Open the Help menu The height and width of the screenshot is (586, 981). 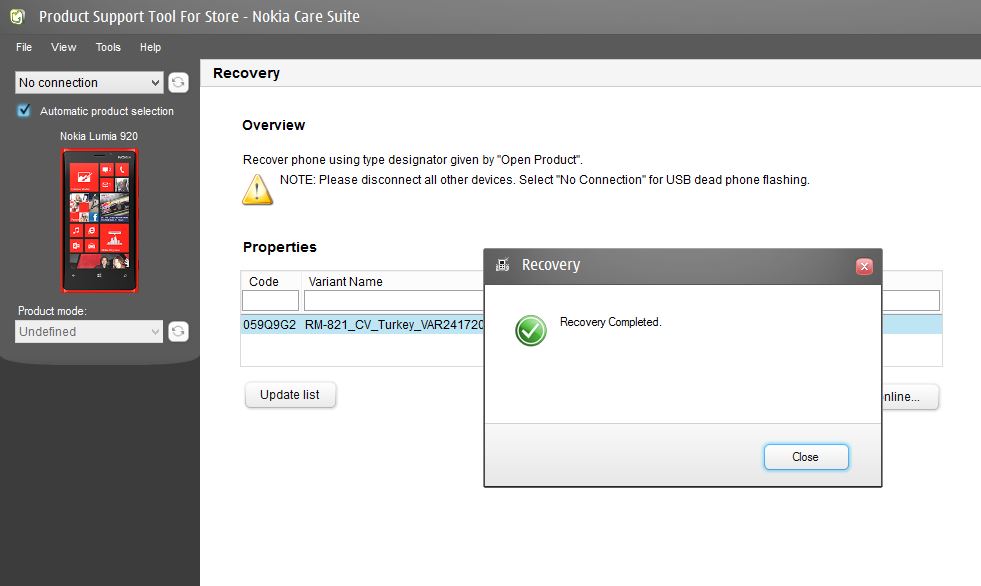[150, 47]
